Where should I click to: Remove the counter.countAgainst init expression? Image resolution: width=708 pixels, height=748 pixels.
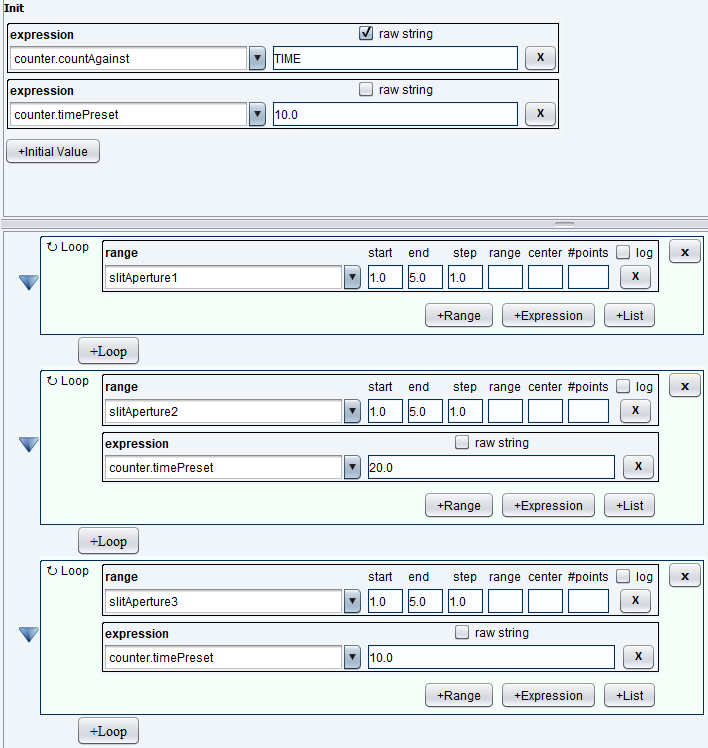tap(540, 58)
